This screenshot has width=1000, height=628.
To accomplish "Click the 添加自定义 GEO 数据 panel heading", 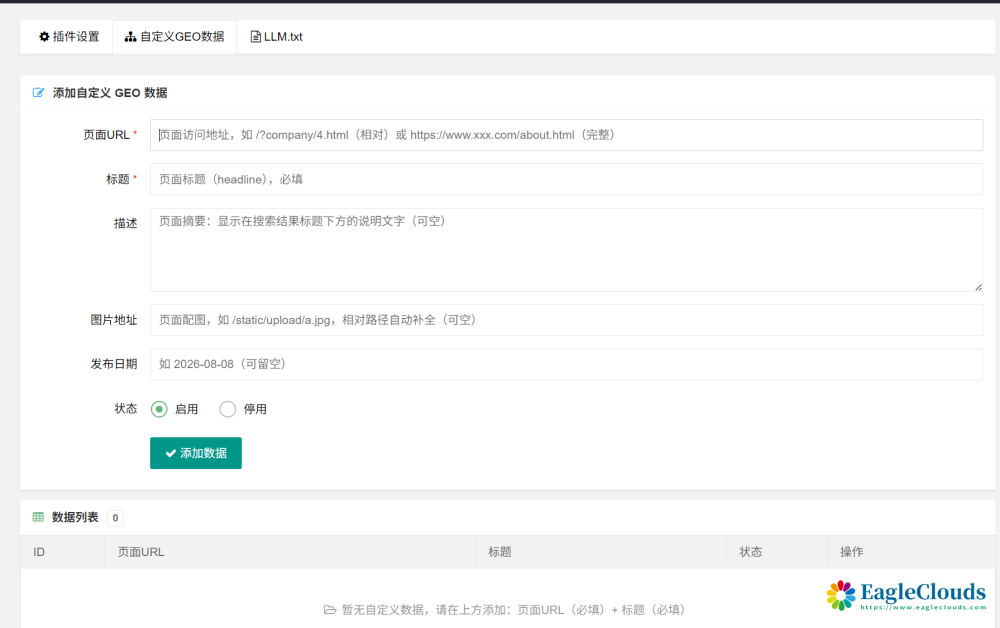I will tap(110, 93).
